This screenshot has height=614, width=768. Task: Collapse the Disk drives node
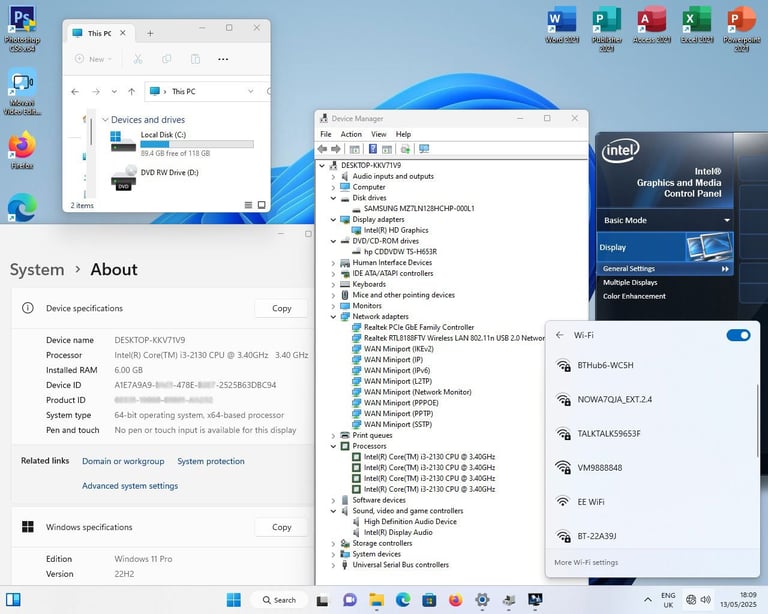pos(334,198)
